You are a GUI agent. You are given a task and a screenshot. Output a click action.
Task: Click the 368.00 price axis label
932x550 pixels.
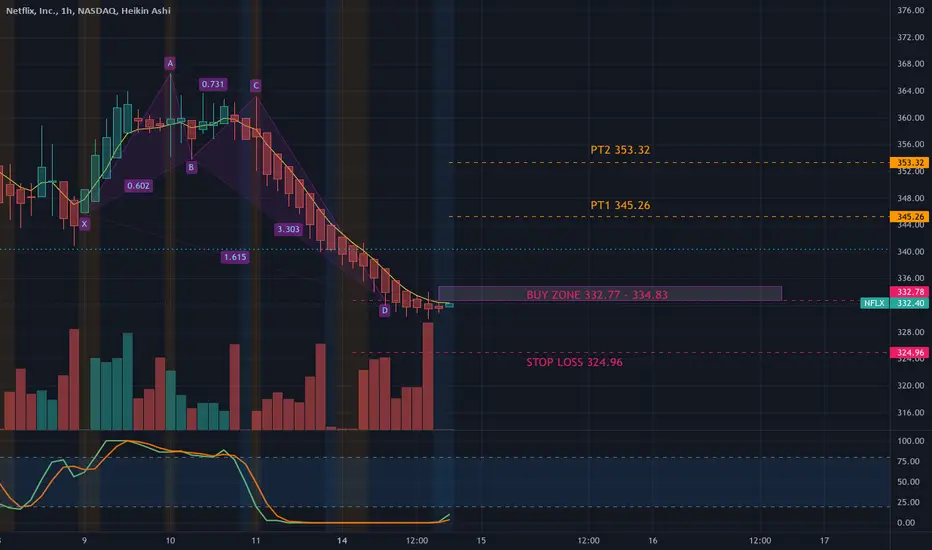(911, 64)
